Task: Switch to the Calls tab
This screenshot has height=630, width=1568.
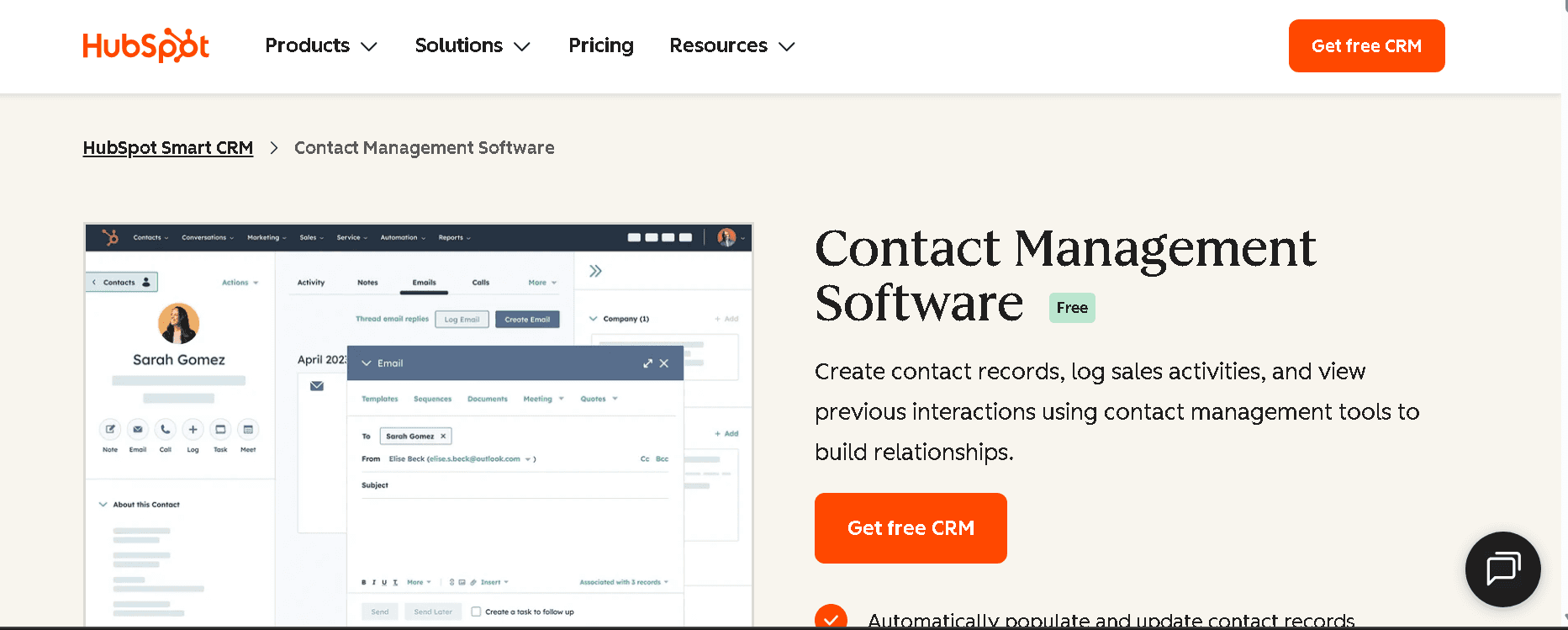Action: pos(481,283)
